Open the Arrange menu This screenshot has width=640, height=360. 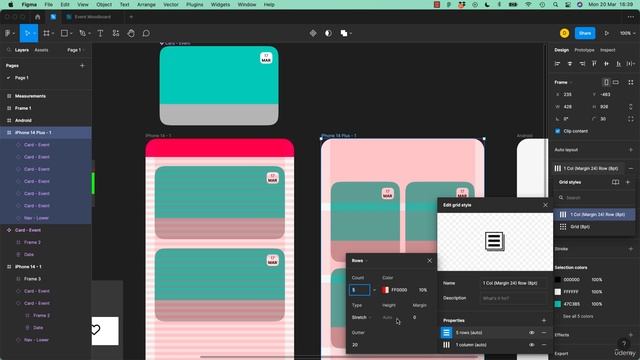[x=146, y=4]
